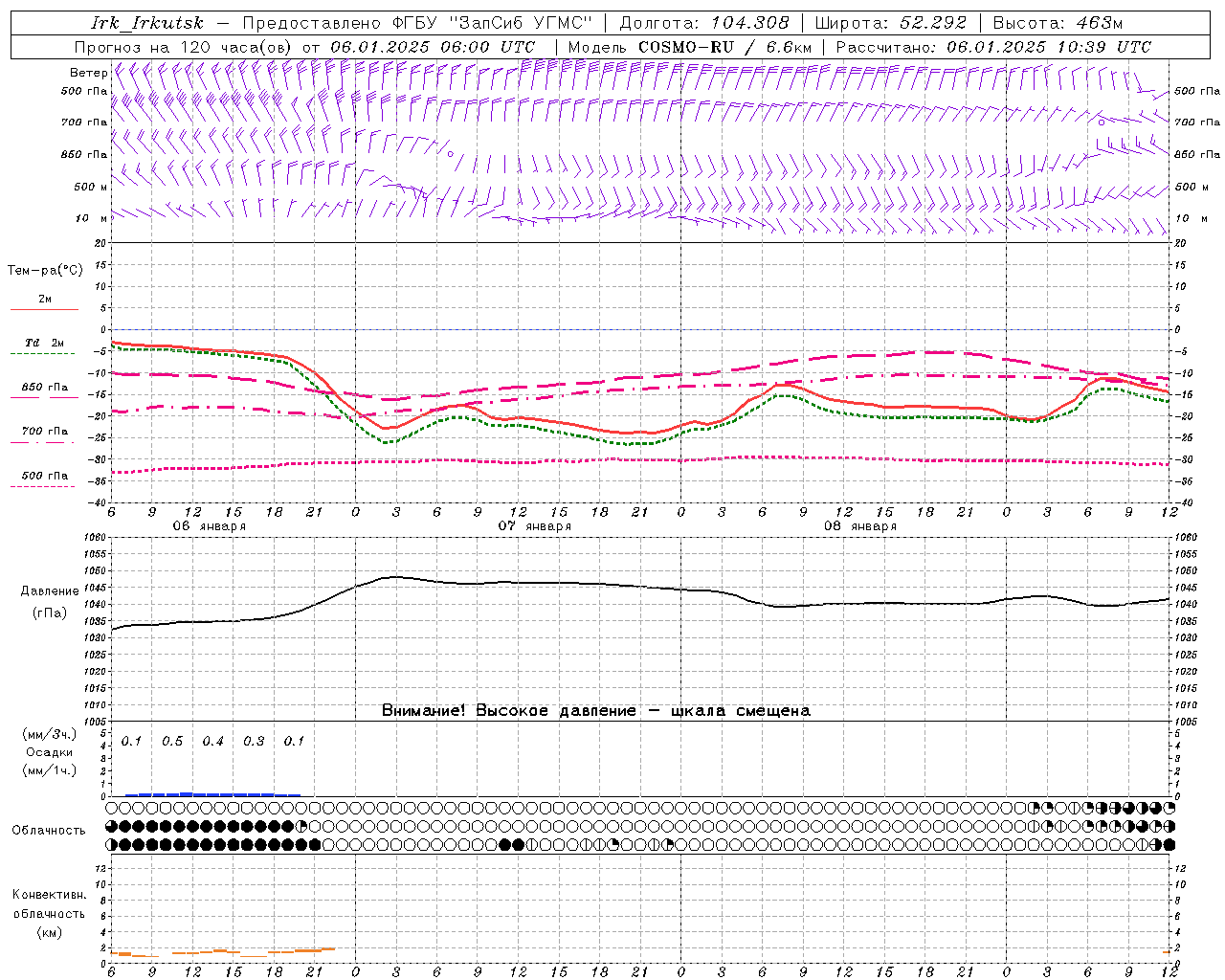Click the forecast period text Прогноз на 120 часа(ов)
Viewport: 1225px width, 980px height.
point(185,47)
